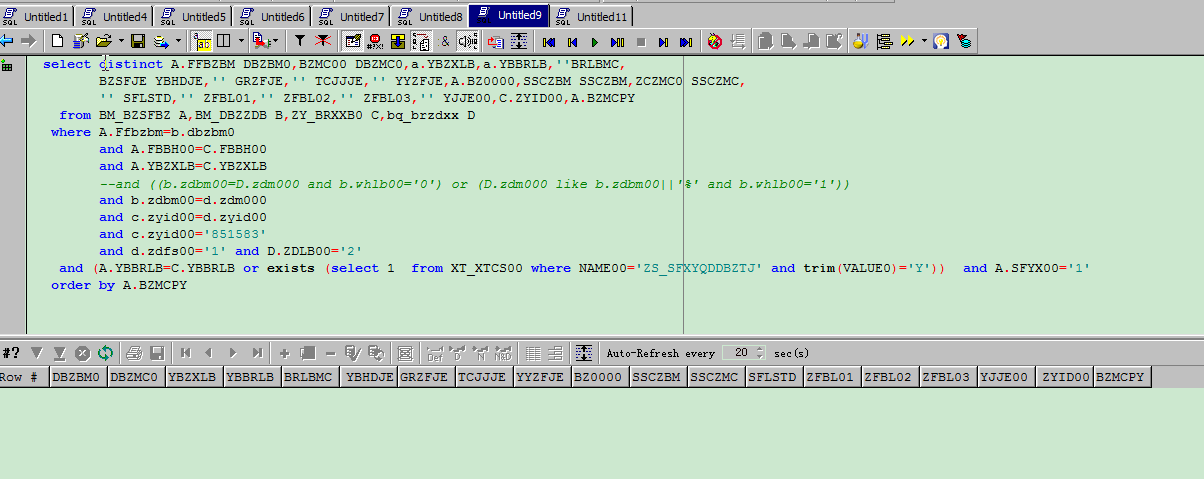Toggle the 'ab' highlight button

pyautogui.click(x=202, y=41)
